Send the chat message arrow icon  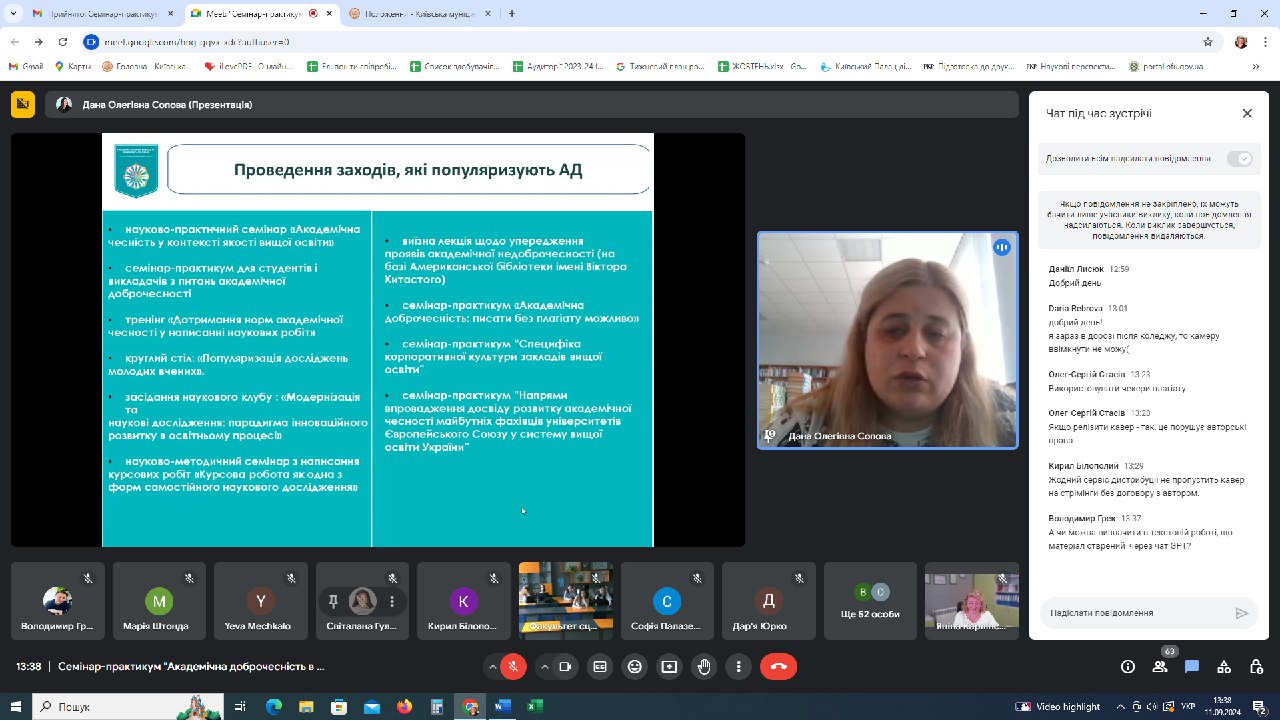(x=1242, y=613)
